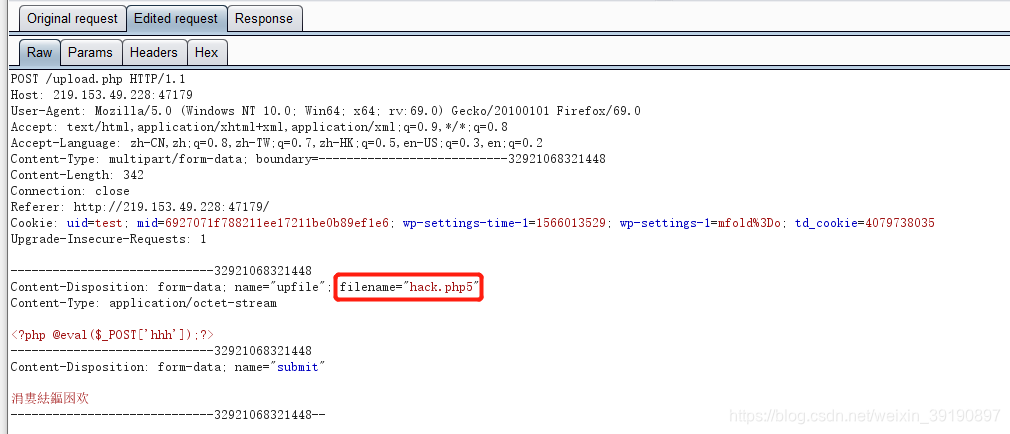Click the Content-Length: 342 line
Image resolution: width=1010 pixels, height=434 pixels.
pyautogui.click(x=77, y=175)
